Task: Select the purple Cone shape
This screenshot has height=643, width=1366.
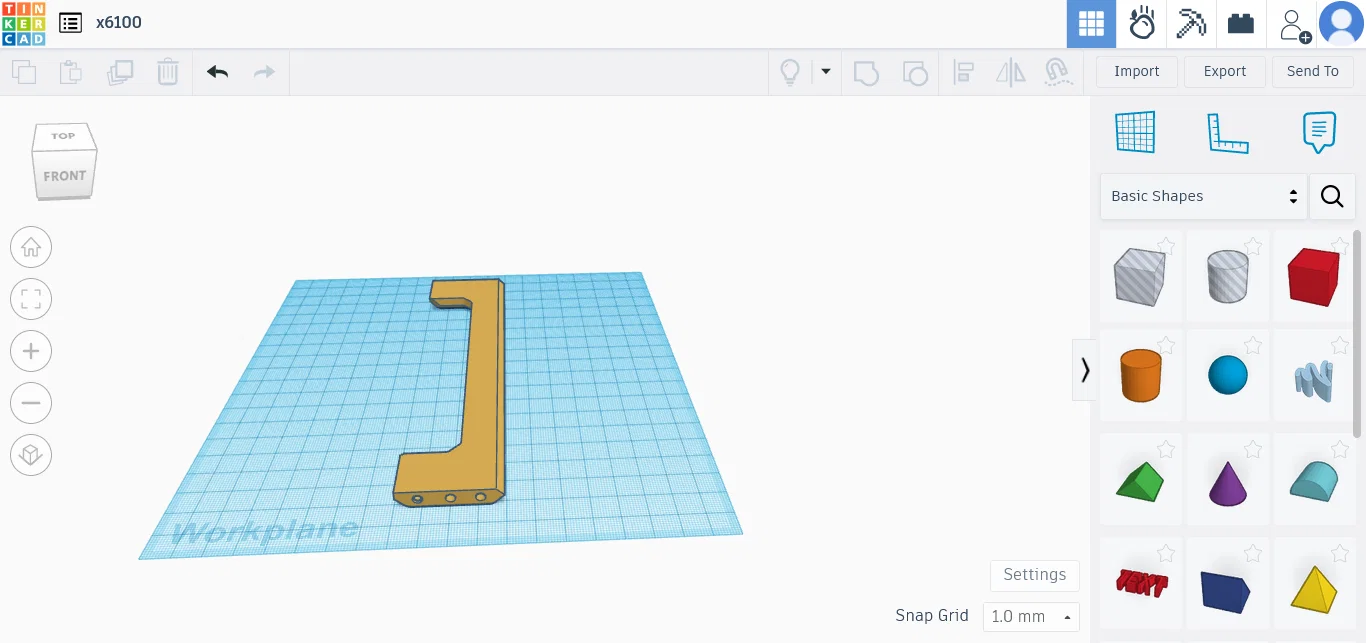Action: [x=1227, y=480]
